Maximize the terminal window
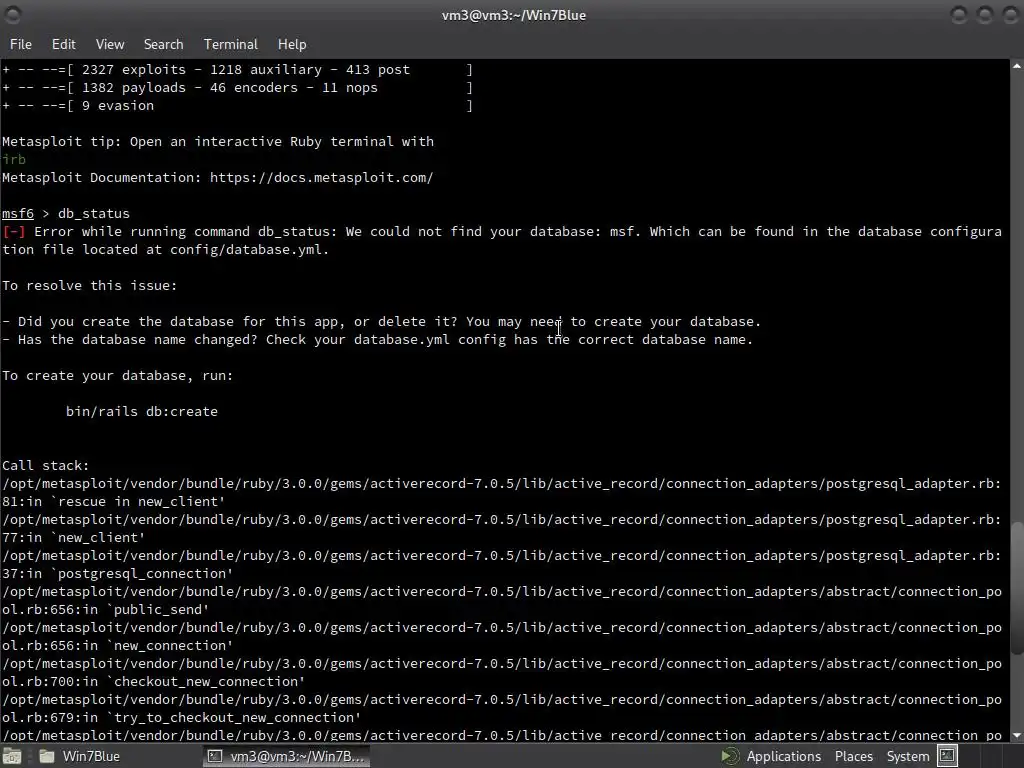The height and width of the screenshot is (768, 1024). (985, 14)
